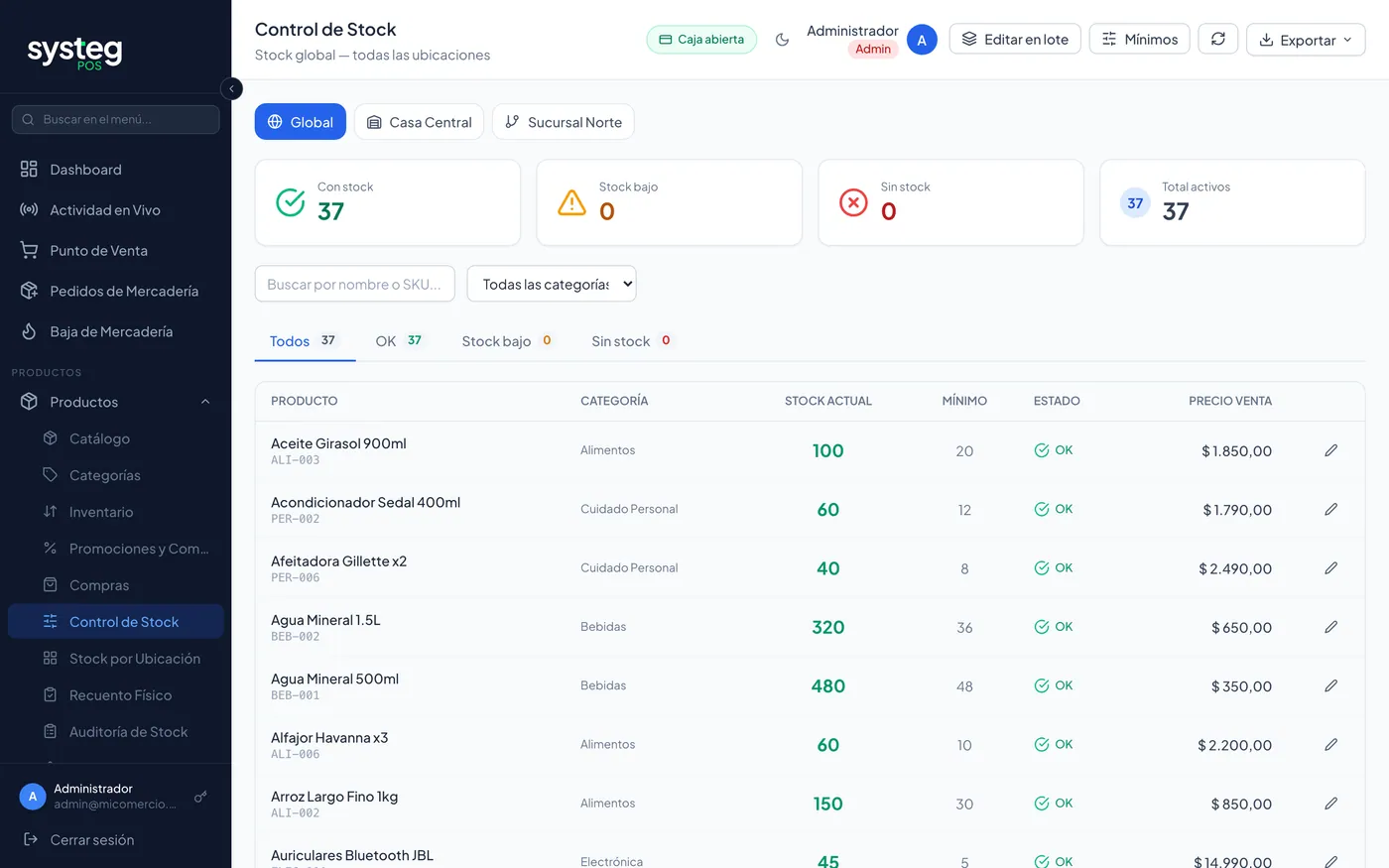Viewport: 1389px width, 868px height.
Task: Edit Afeitadora Gillette x2 pencil icon
Action: (1330, 568)
